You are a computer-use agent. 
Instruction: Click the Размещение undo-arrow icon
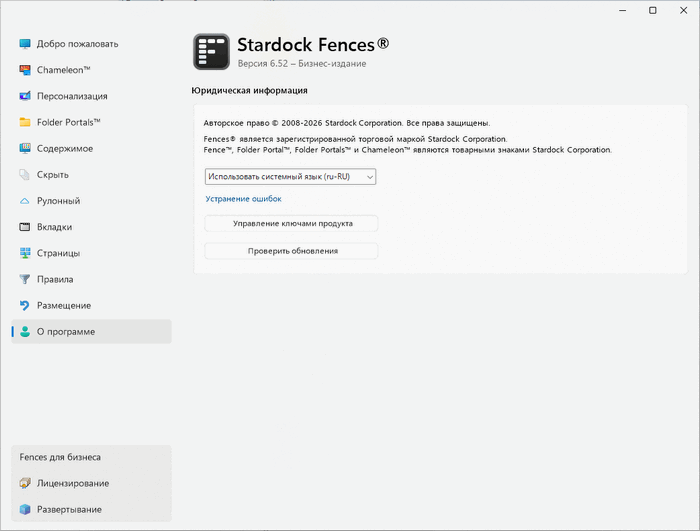point(25,305)
